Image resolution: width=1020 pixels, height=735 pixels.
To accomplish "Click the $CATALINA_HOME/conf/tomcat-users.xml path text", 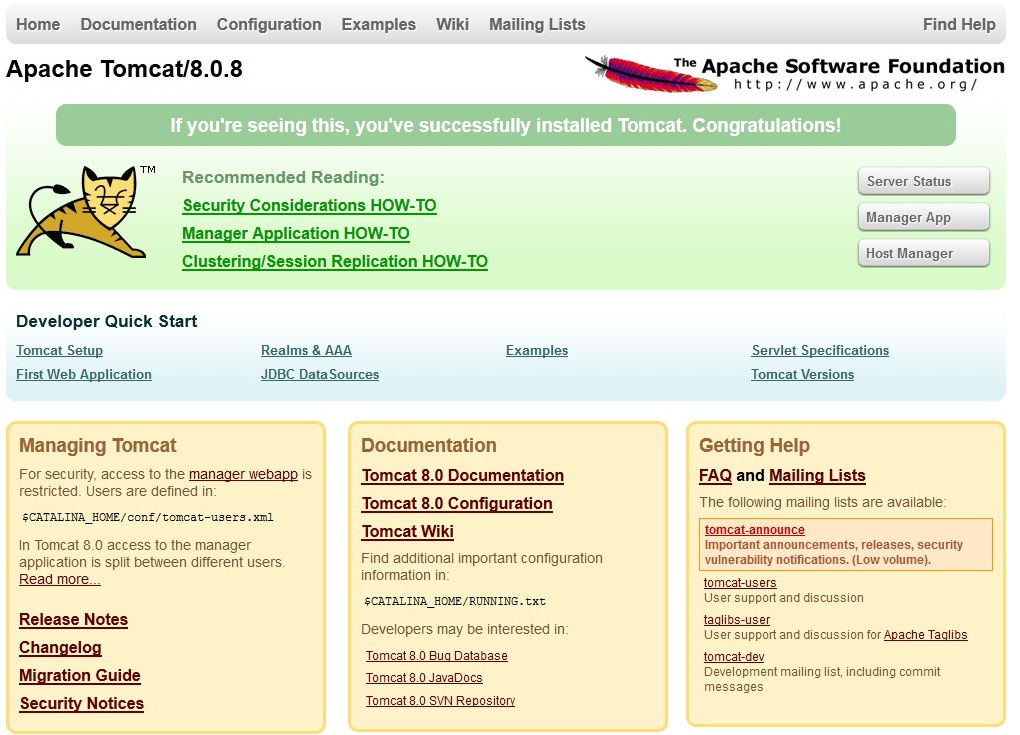I will tap(148, 517).
